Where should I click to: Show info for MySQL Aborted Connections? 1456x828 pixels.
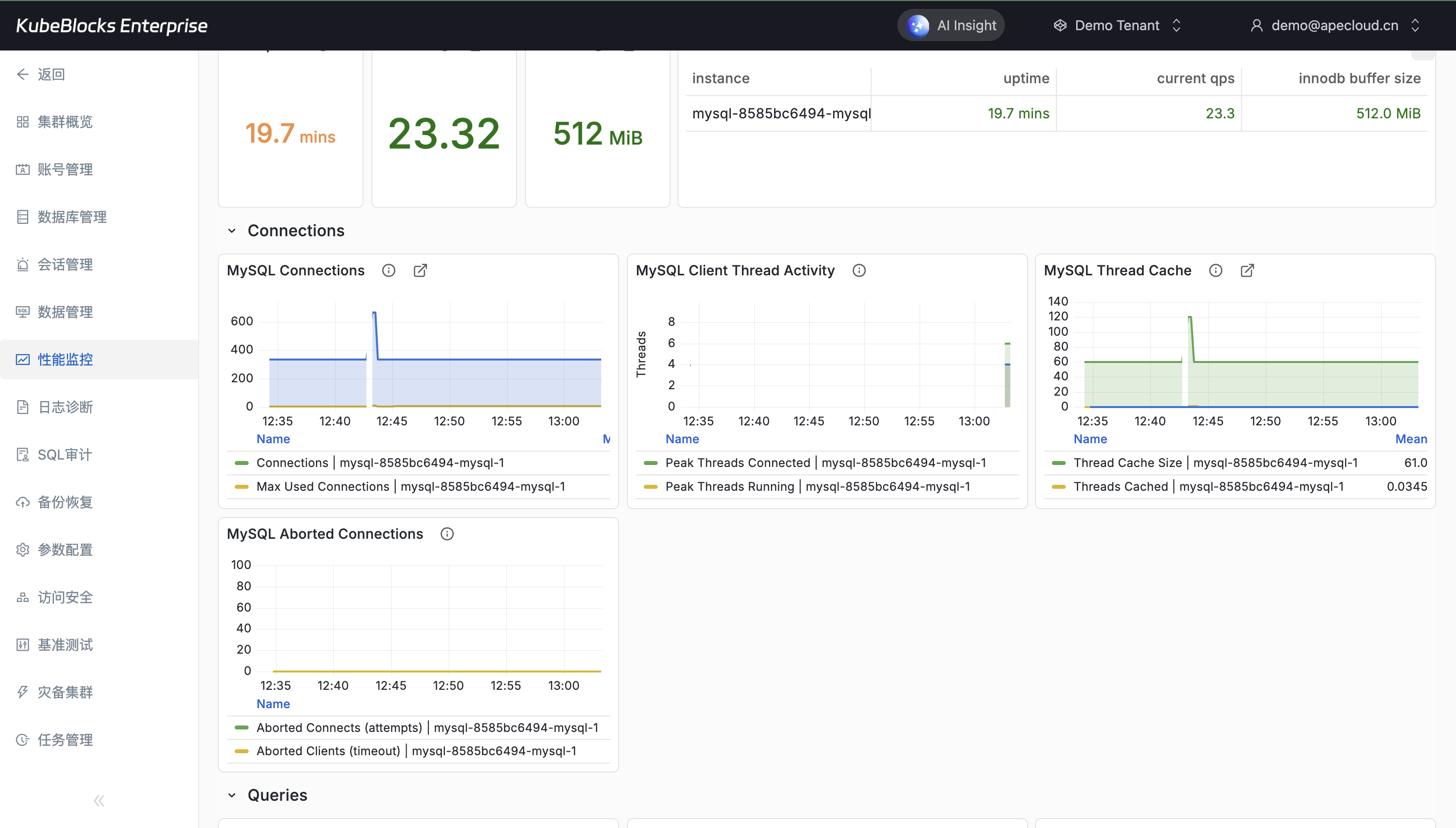click(x=447, y=533)
